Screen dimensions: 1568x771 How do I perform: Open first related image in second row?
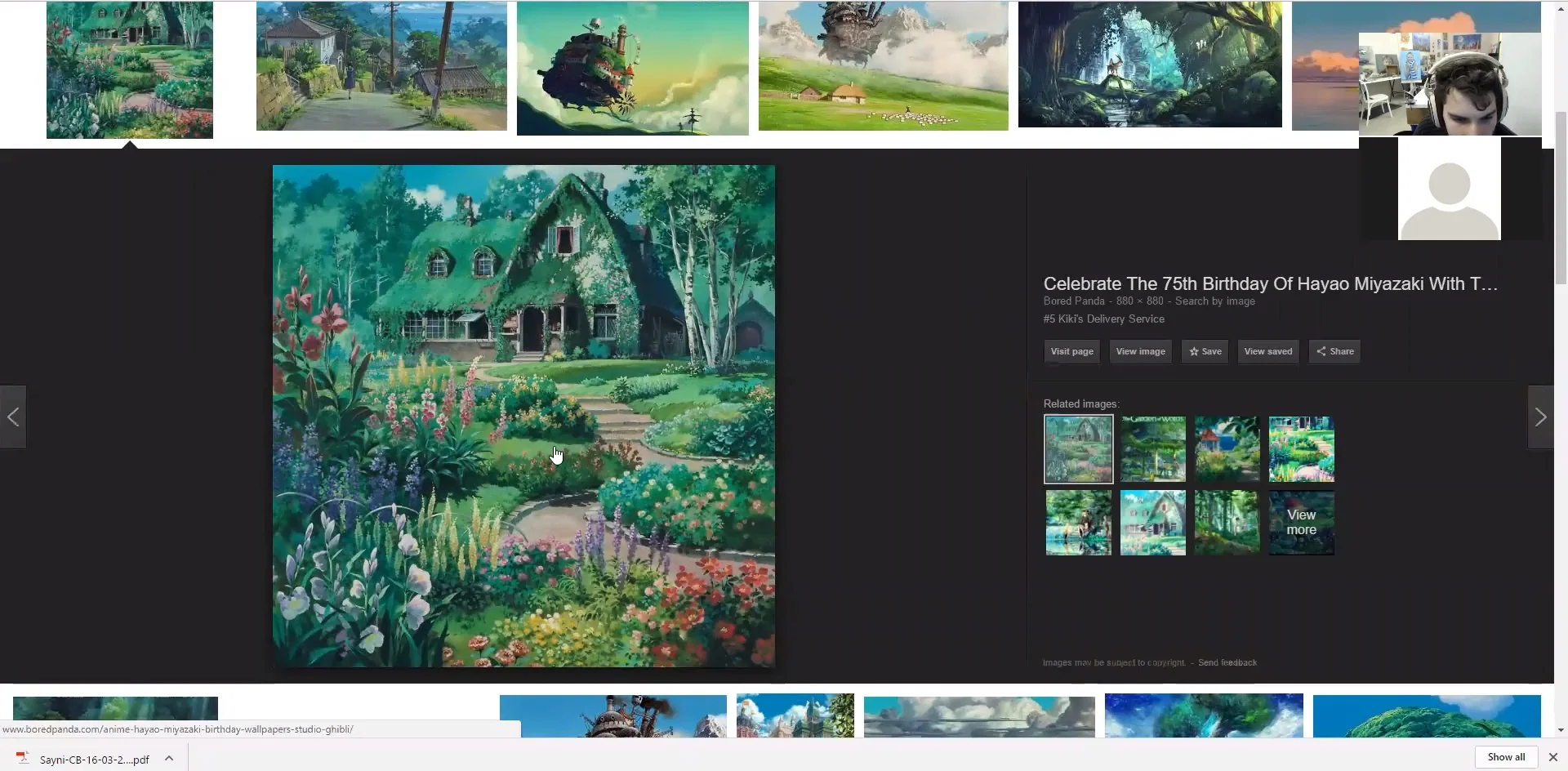pos(1079,523)
